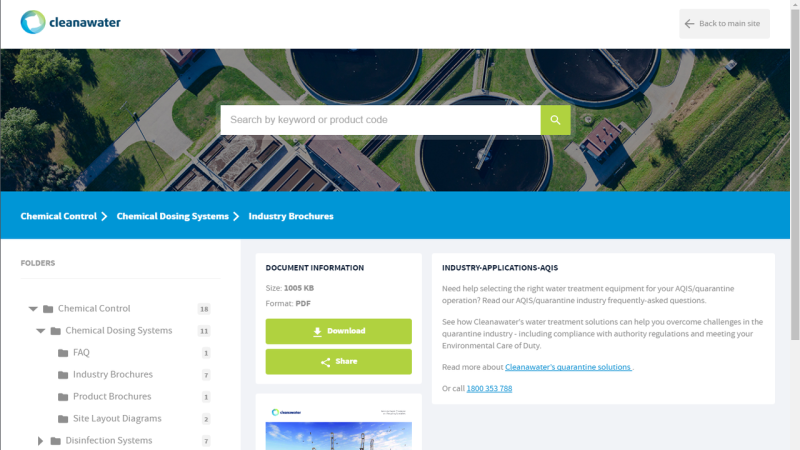Collapse the Chemical Control tree node
The image size is (800, 450).
33,309
